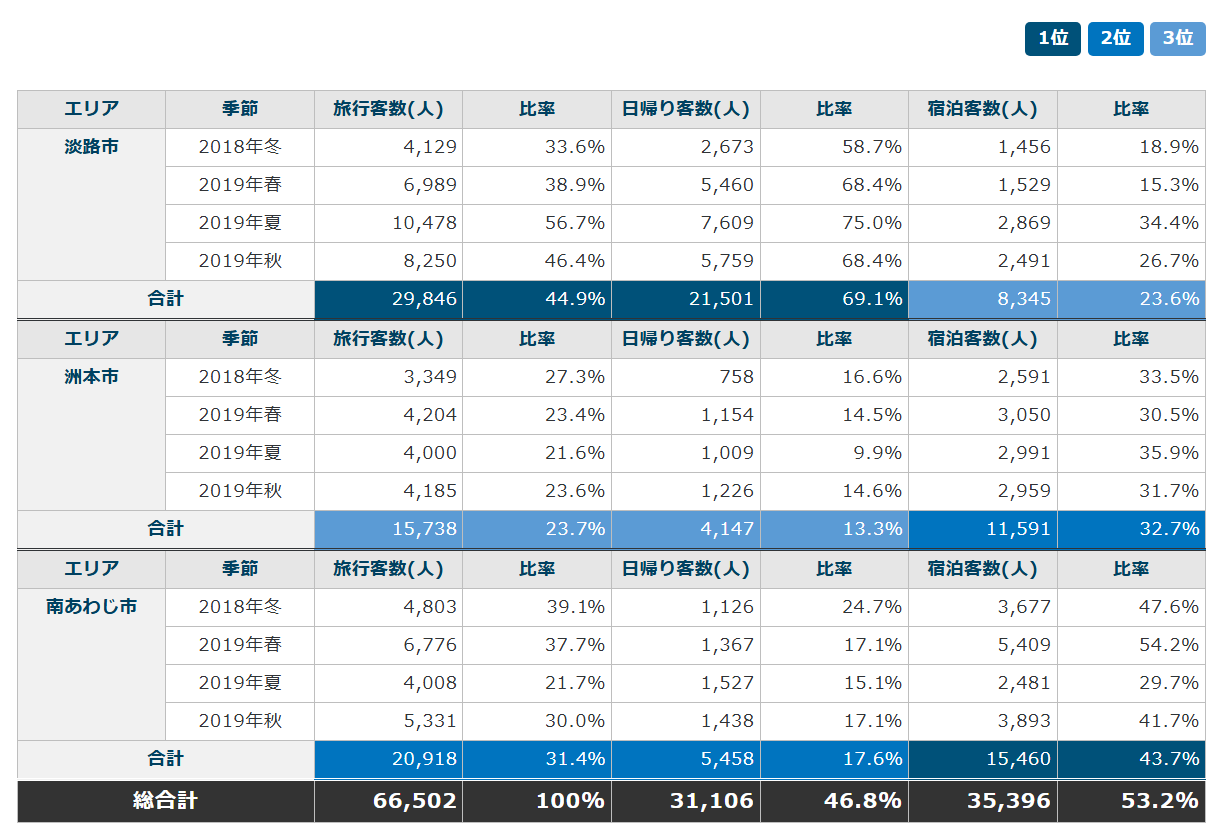Click the 3位 rank legend badge
Screen dimensions: 1224x835
pyautogui.click(x=1177, y=39)
